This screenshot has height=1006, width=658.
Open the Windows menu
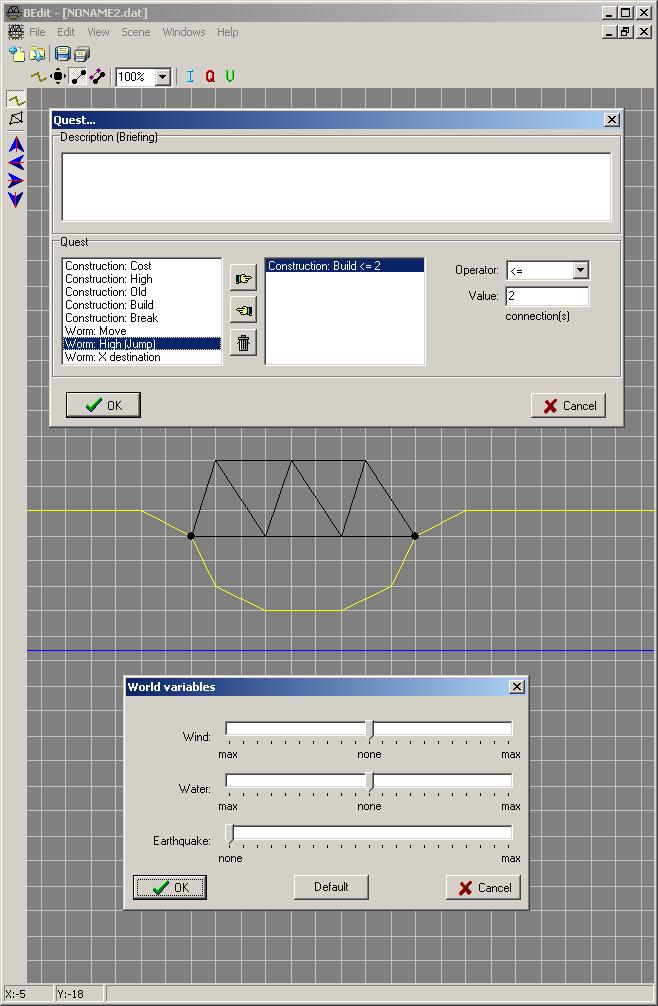click(184, 32)
